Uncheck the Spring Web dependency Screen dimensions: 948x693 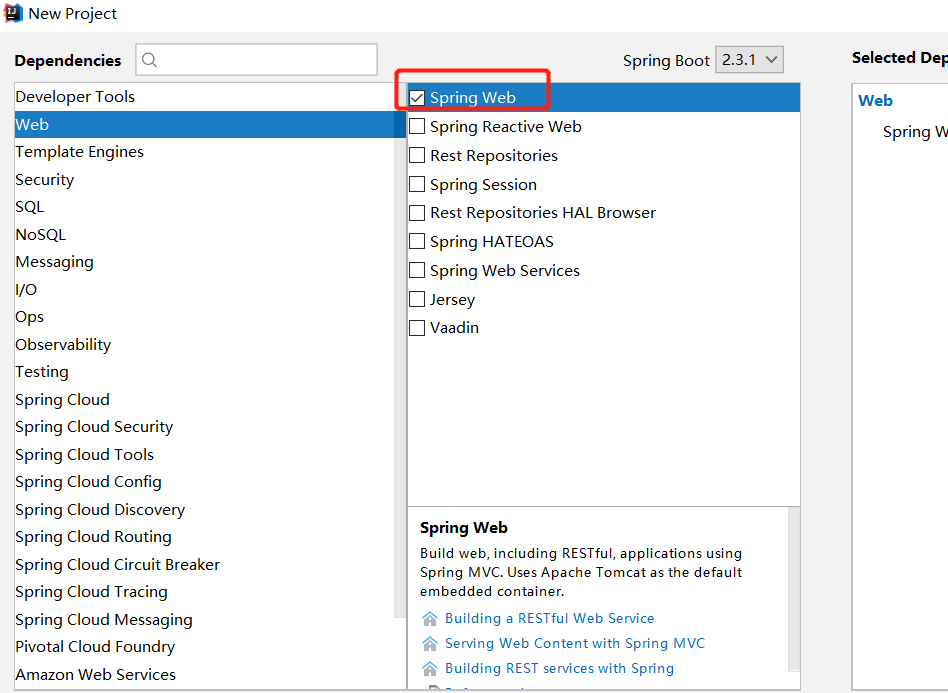click(417, 97)
